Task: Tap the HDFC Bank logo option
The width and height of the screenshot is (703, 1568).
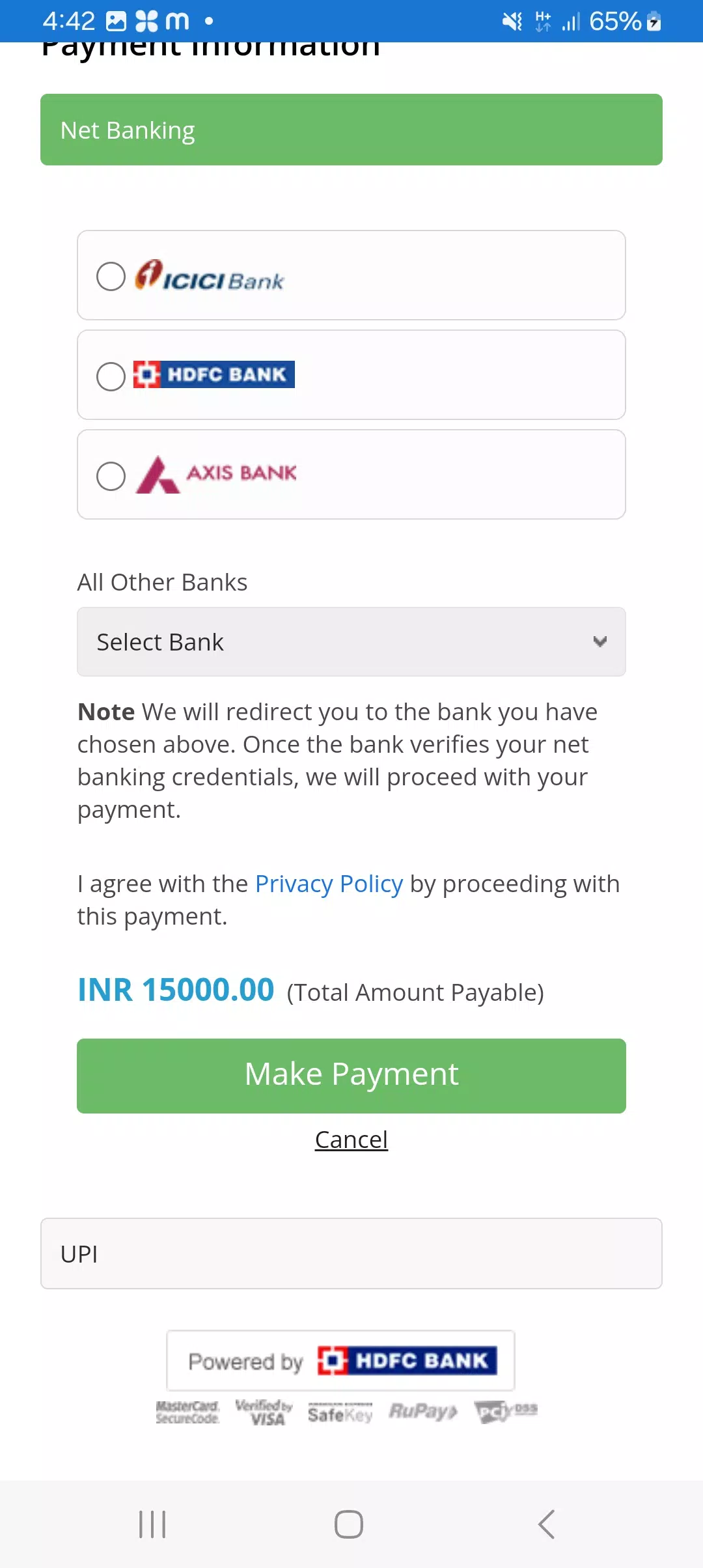Action: pos(214,374)
